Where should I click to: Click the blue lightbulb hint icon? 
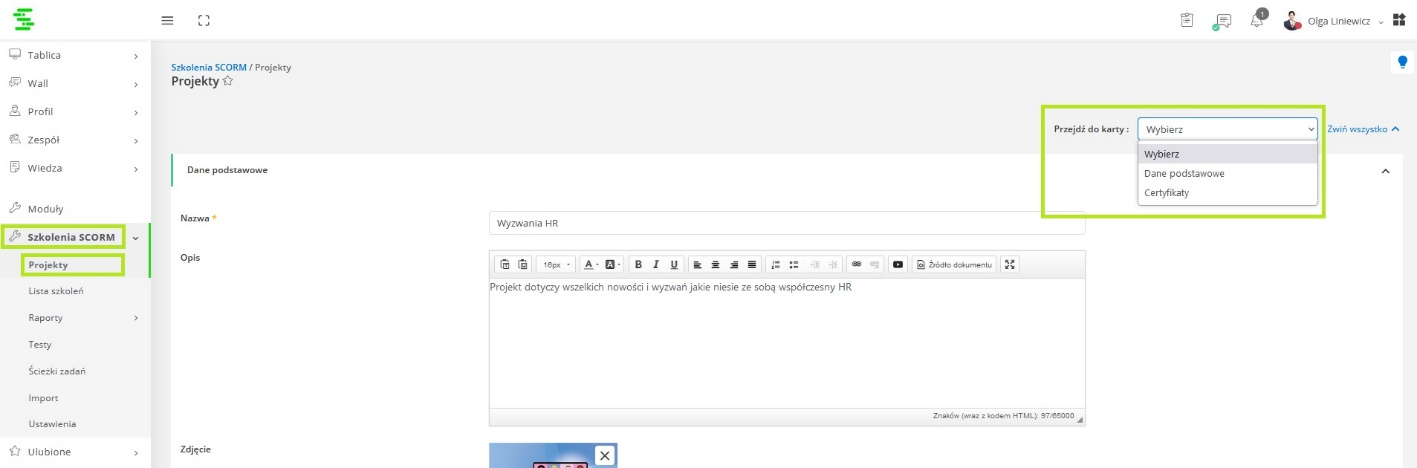point(1401,62)
